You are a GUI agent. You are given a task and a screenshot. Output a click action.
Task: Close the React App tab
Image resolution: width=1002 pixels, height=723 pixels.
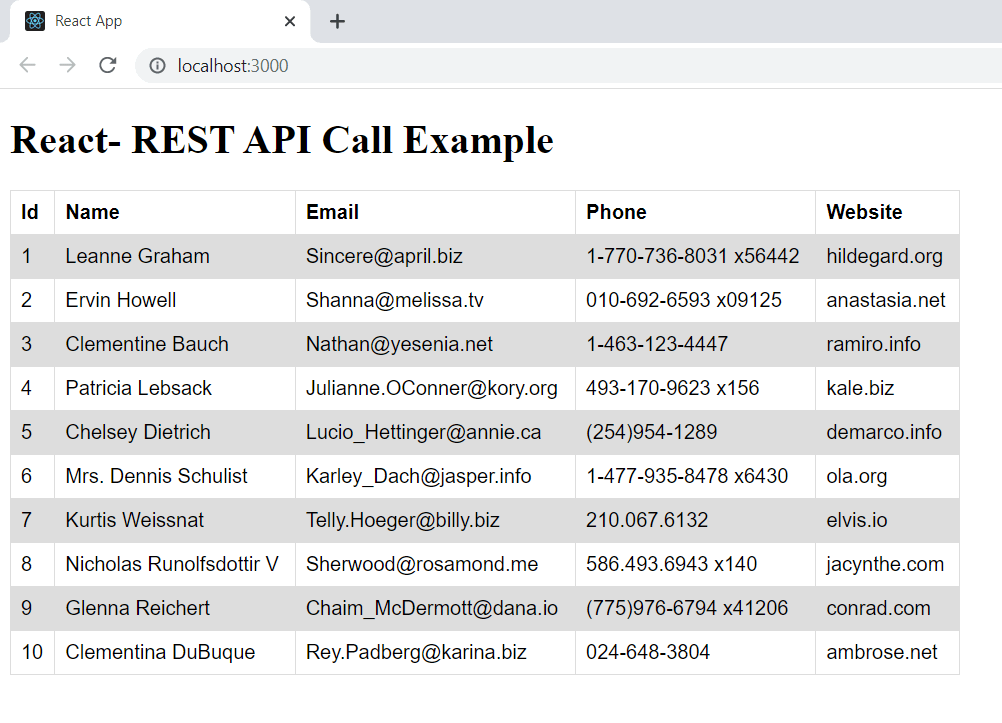click(x=289, y=20)
